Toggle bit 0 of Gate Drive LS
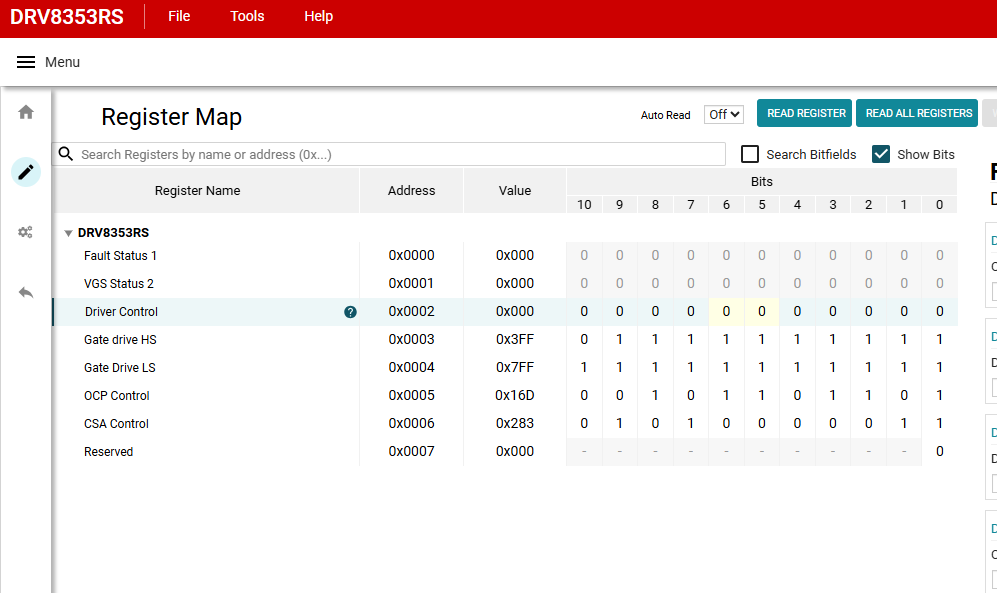Screen dimensions: 997x593 click(x=939, y=367)
